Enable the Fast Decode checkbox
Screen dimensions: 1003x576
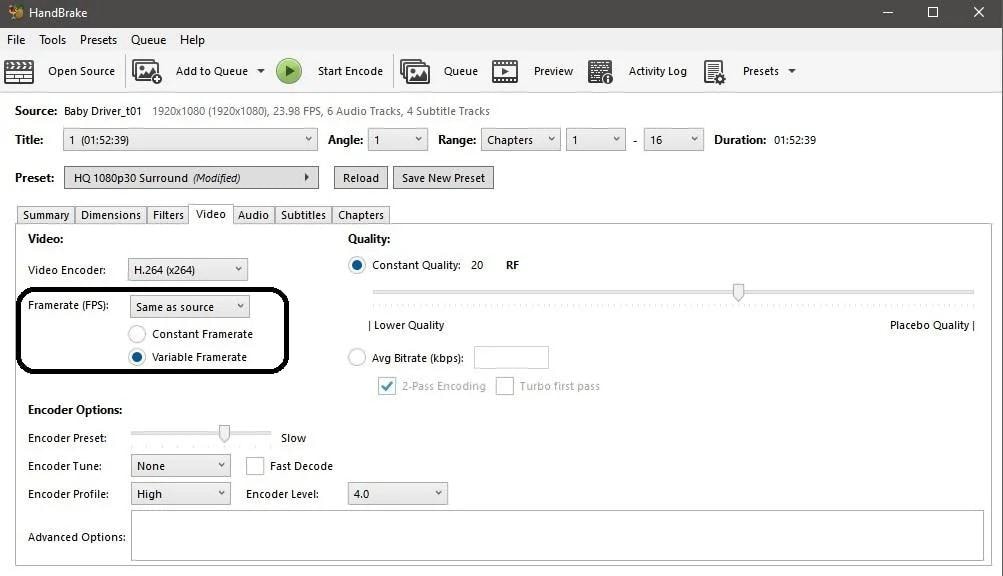[255, 466]
